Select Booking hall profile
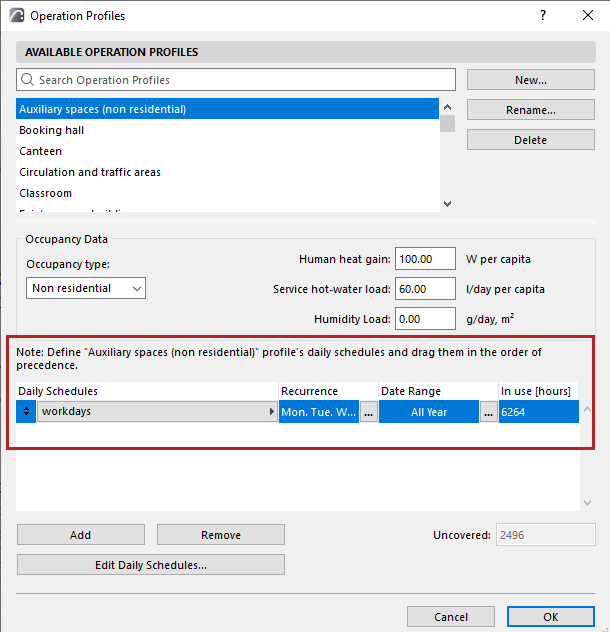Image resolution: width=610 pixels, height=632 pixels. coord(51,130)
